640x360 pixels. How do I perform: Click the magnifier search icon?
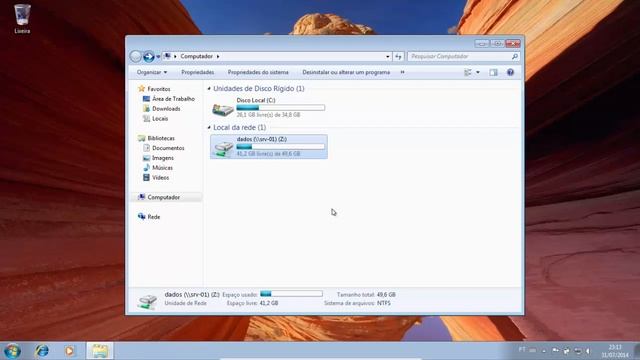(515, 56)
